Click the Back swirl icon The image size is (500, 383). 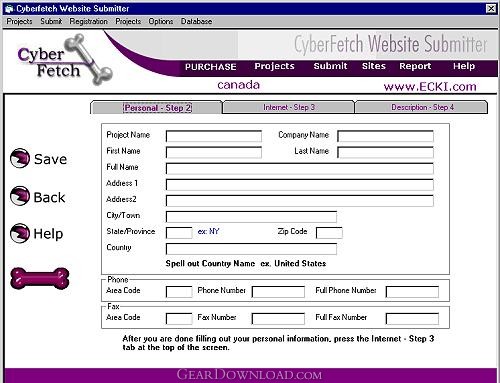(x=20, y=196)
